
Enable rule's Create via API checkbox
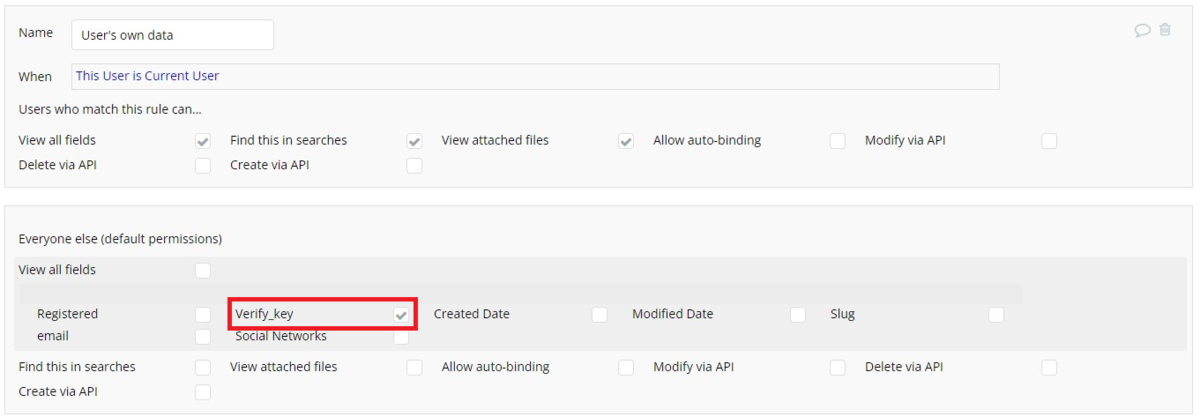(x=414, y=165)
